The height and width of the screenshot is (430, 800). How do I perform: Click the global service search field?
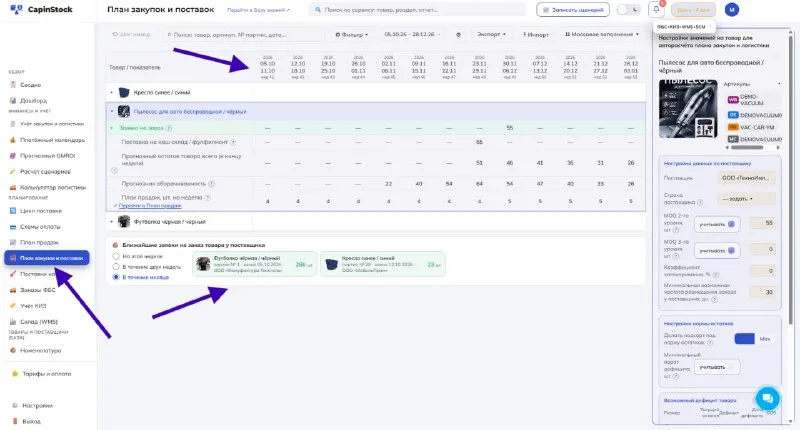(417, 10)
